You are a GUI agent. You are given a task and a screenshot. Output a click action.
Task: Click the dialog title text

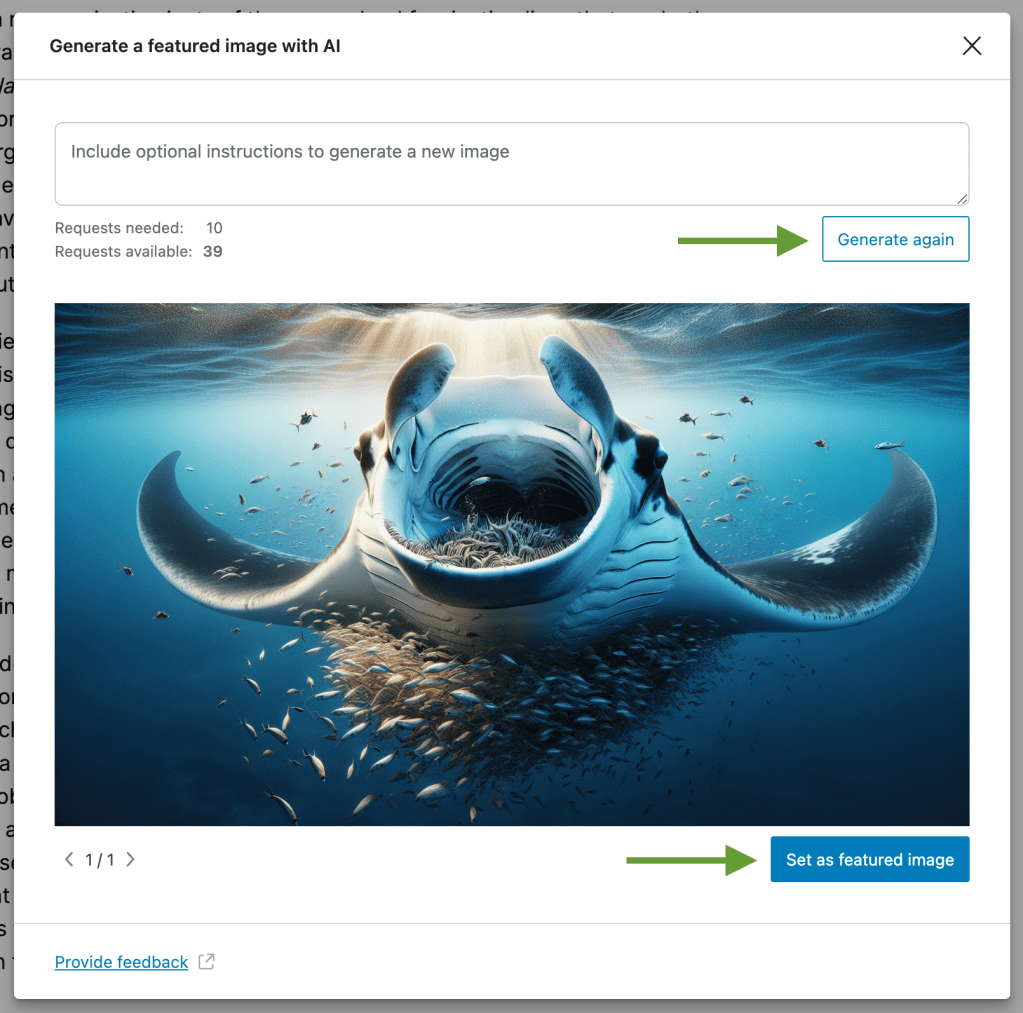(x=195, y=46)
